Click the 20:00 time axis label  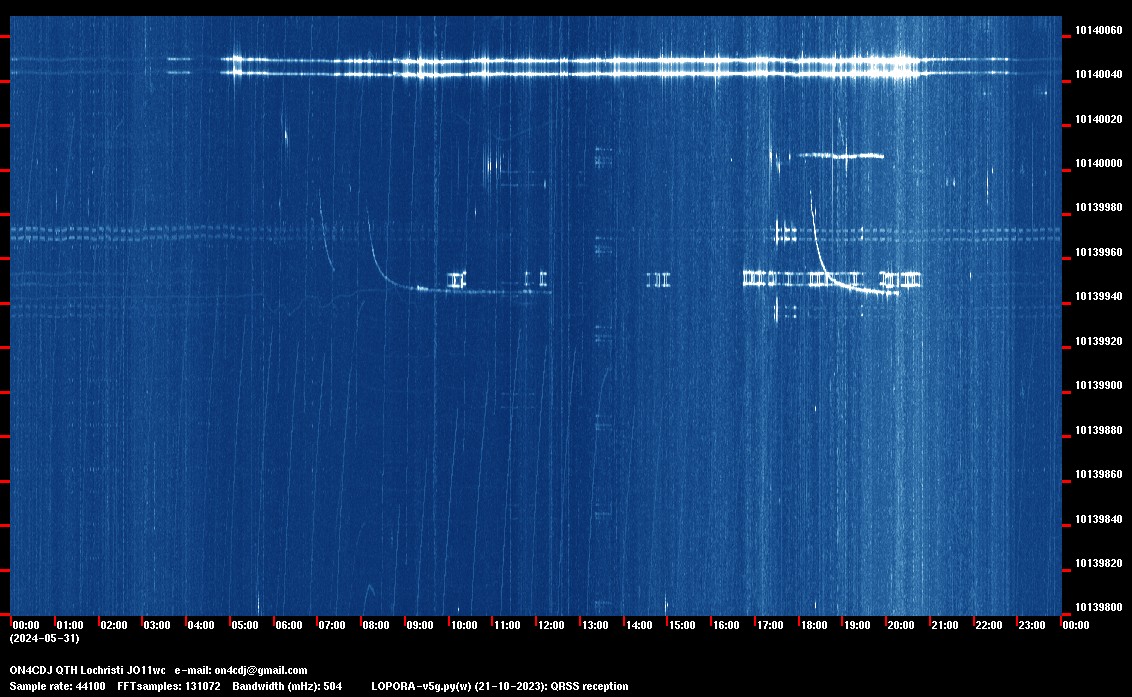pyautogui.click(x=900, y=625)
